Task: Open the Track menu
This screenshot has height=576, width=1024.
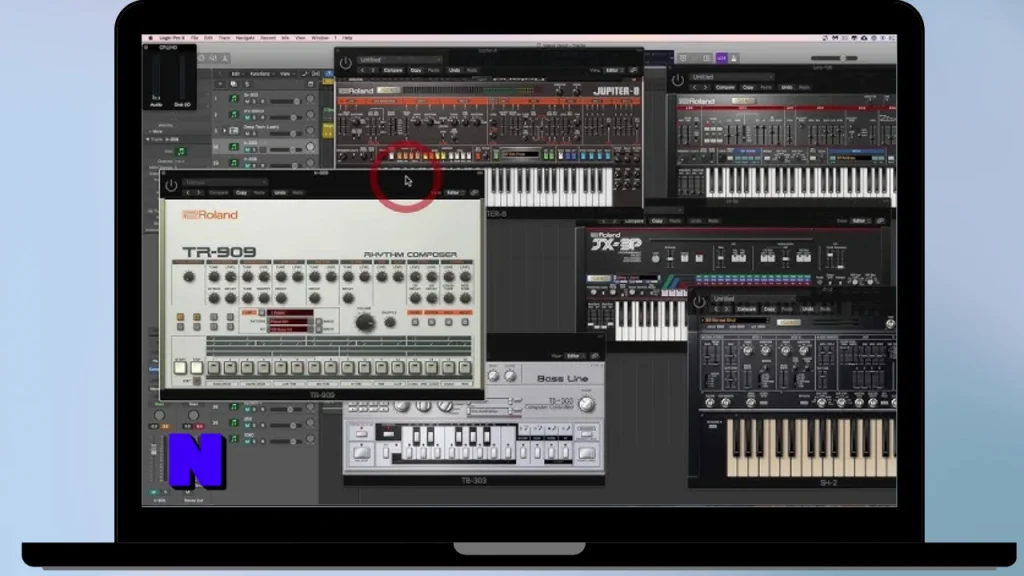Action: point(225,38)
